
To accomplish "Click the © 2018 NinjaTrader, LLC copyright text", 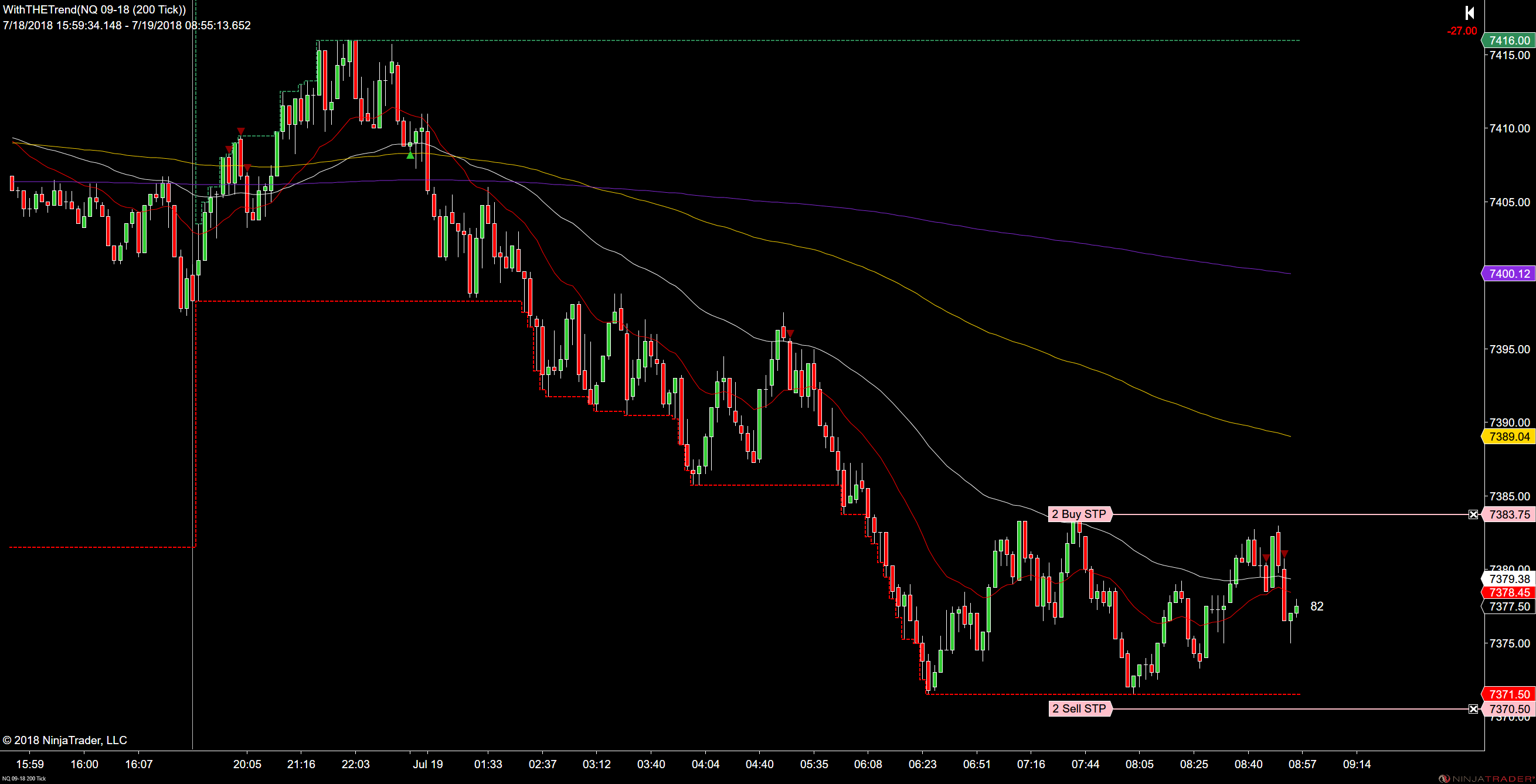I will click(x=64, y=740).
